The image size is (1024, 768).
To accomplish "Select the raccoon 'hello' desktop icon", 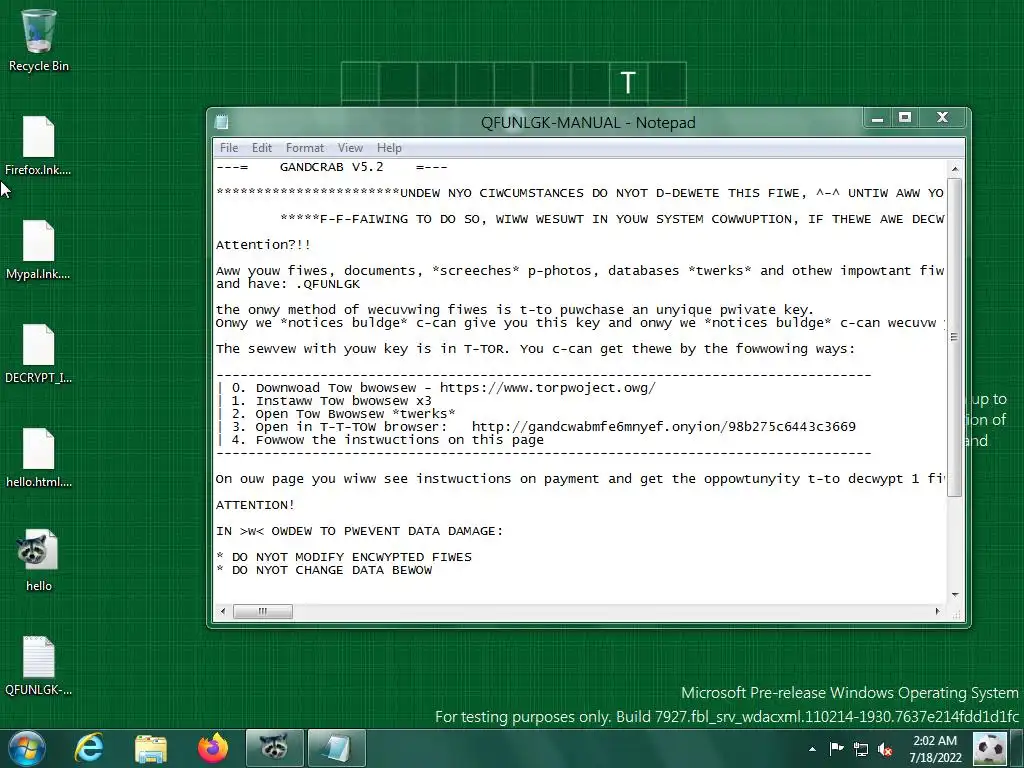I will [x=38, y=561].
